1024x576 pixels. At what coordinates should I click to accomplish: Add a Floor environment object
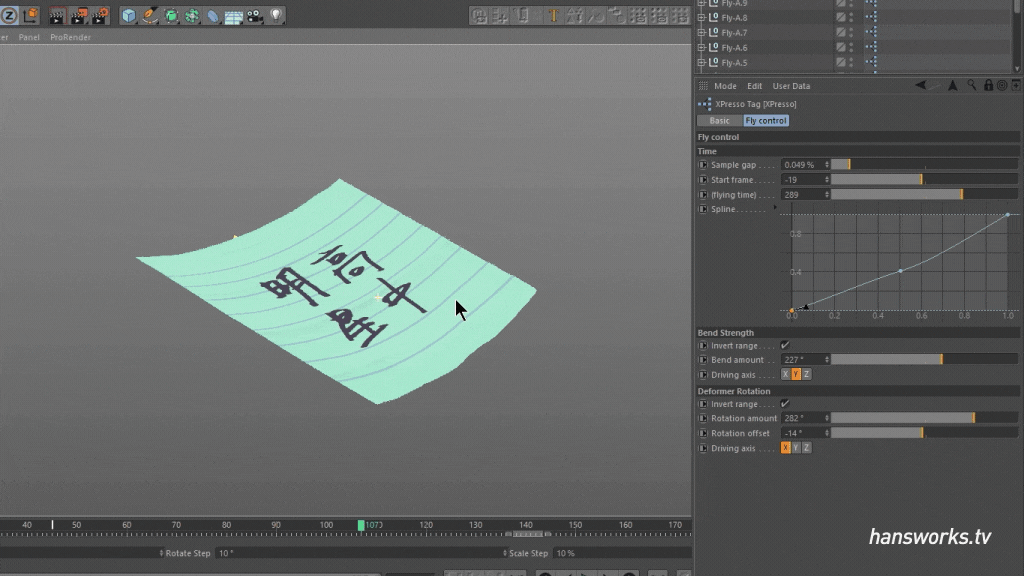[234, 16]
